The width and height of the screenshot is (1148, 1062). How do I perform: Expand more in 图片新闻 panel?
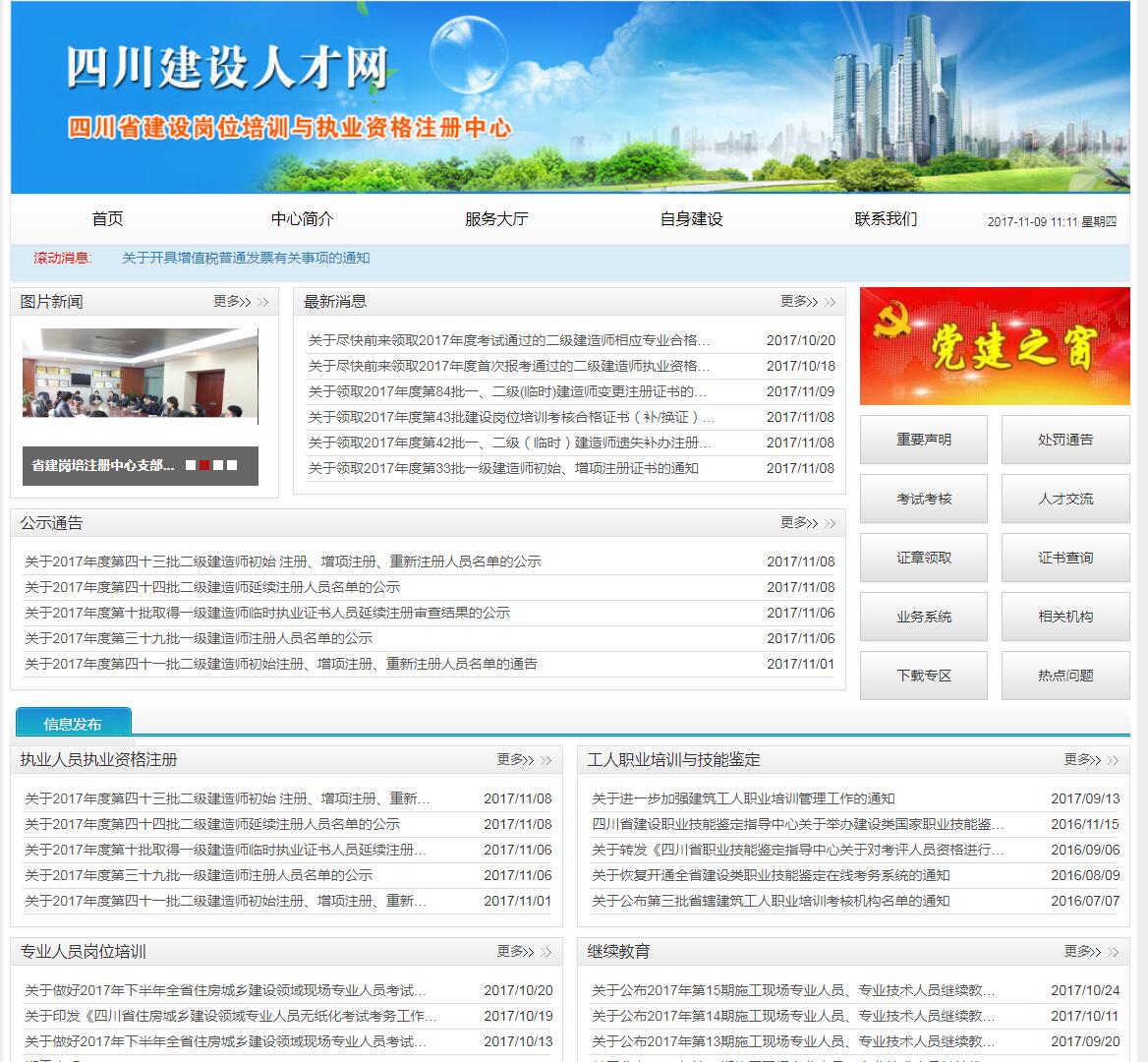coord(240,302)
